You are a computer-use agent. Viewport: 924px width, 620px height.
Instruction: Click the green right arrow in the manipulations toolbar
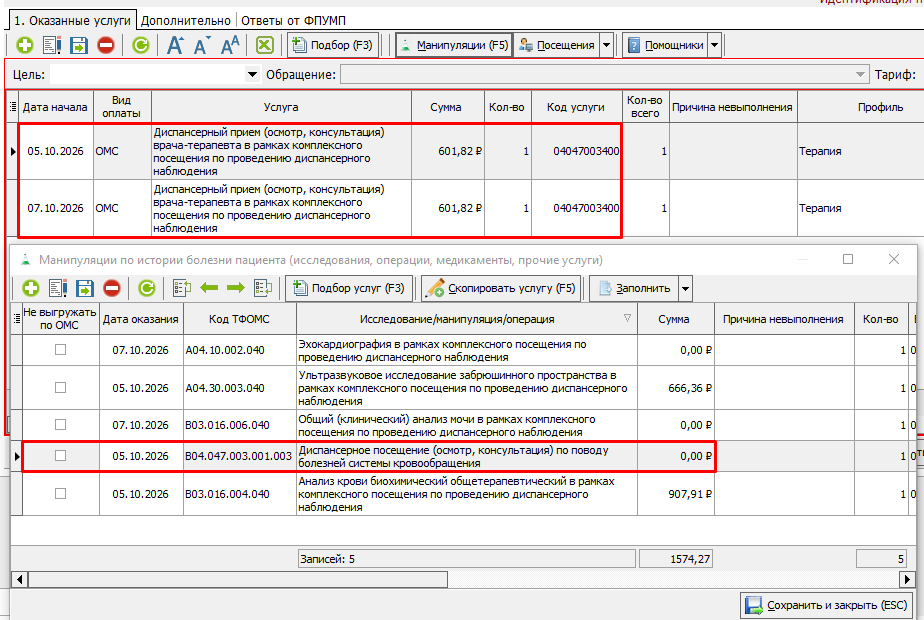(x=236, y=288)
